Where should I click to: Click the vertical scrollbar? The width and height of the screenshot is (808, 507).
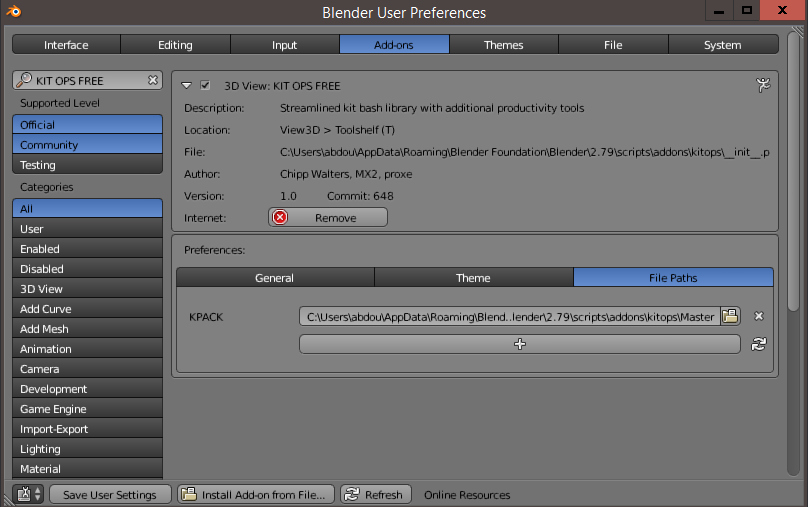[794, 172]
